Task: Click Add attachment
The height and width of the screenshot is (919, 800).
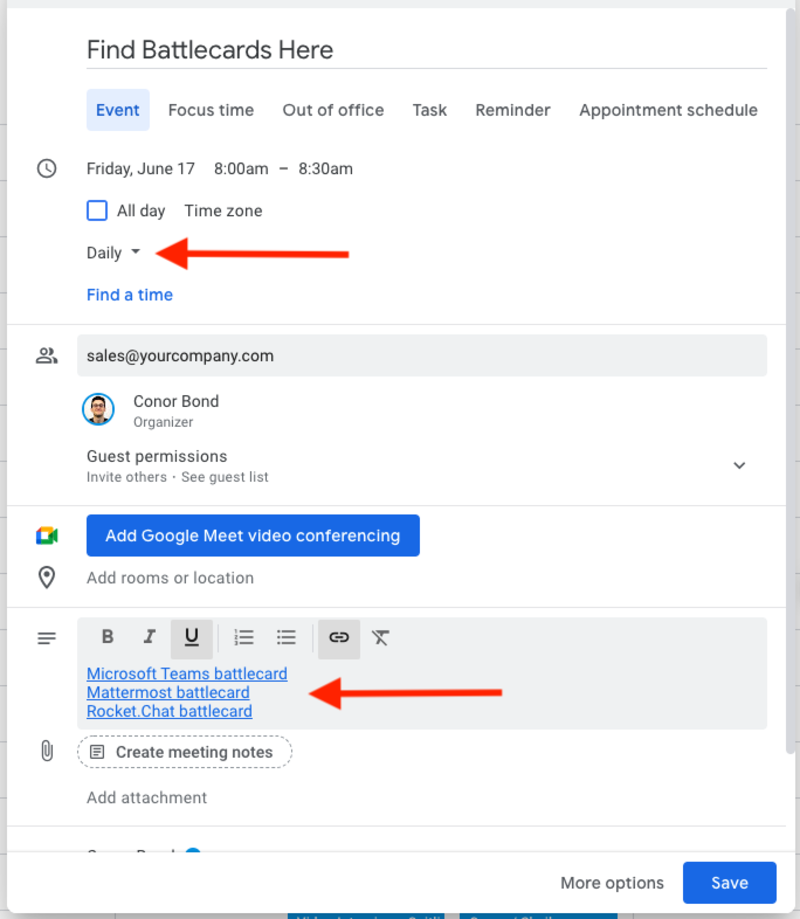Action: pos(147,798)
